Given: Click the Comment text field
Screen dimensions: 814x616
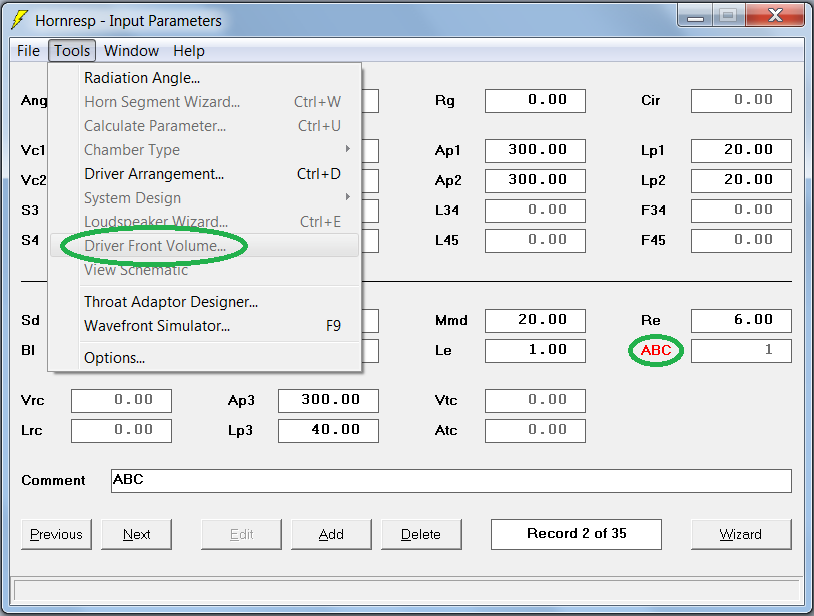Looking at the screenshot, I should coord(451,481).
